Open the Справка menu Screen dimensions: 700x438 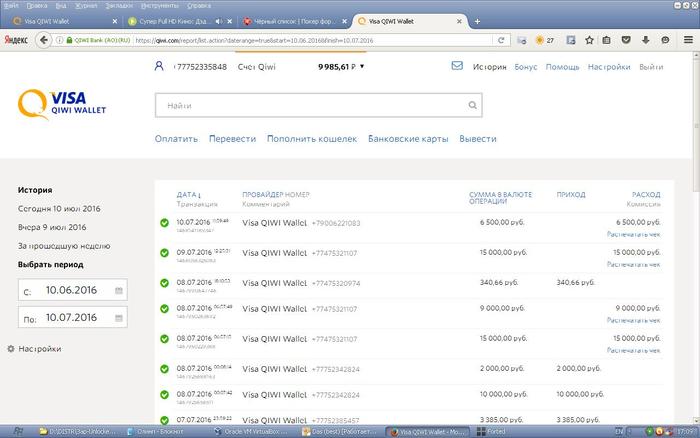coord(199,5)
